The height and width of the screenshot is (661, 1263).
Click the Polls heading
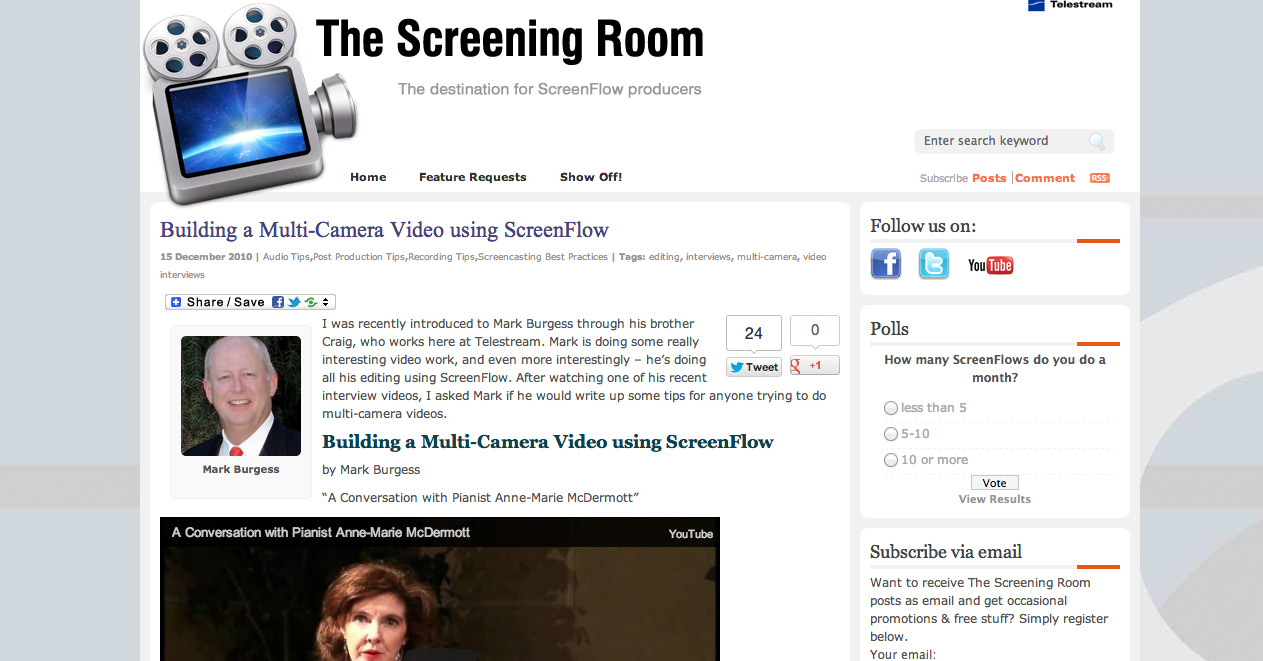coord(889,329)
